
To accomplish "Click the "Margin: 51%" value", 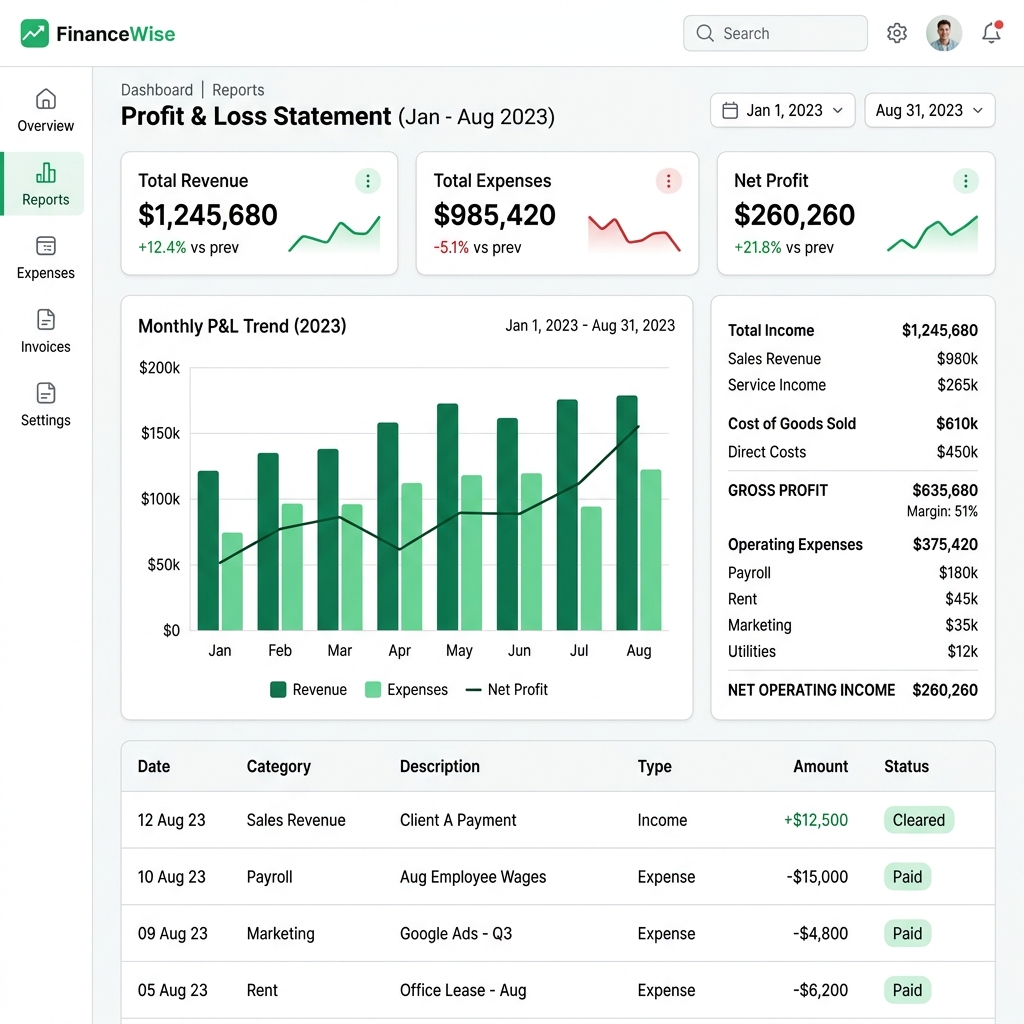I will (x=942, y=511).
